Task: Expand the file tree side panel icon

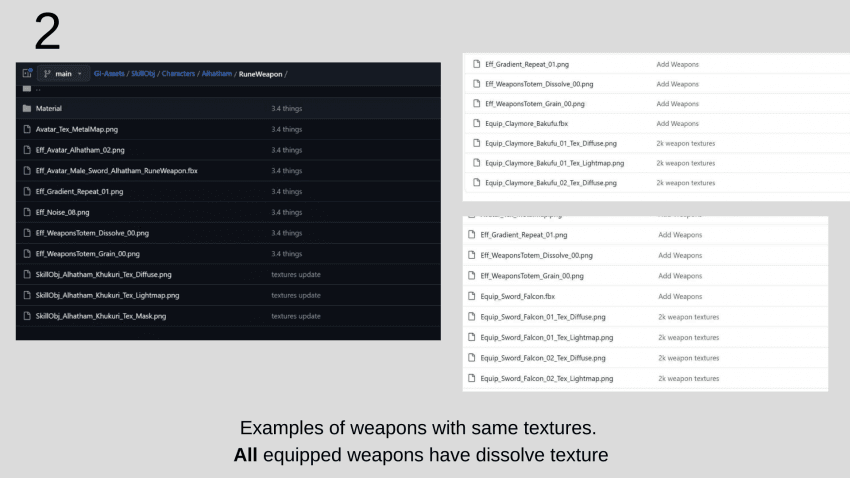Action: coord(27,74)
